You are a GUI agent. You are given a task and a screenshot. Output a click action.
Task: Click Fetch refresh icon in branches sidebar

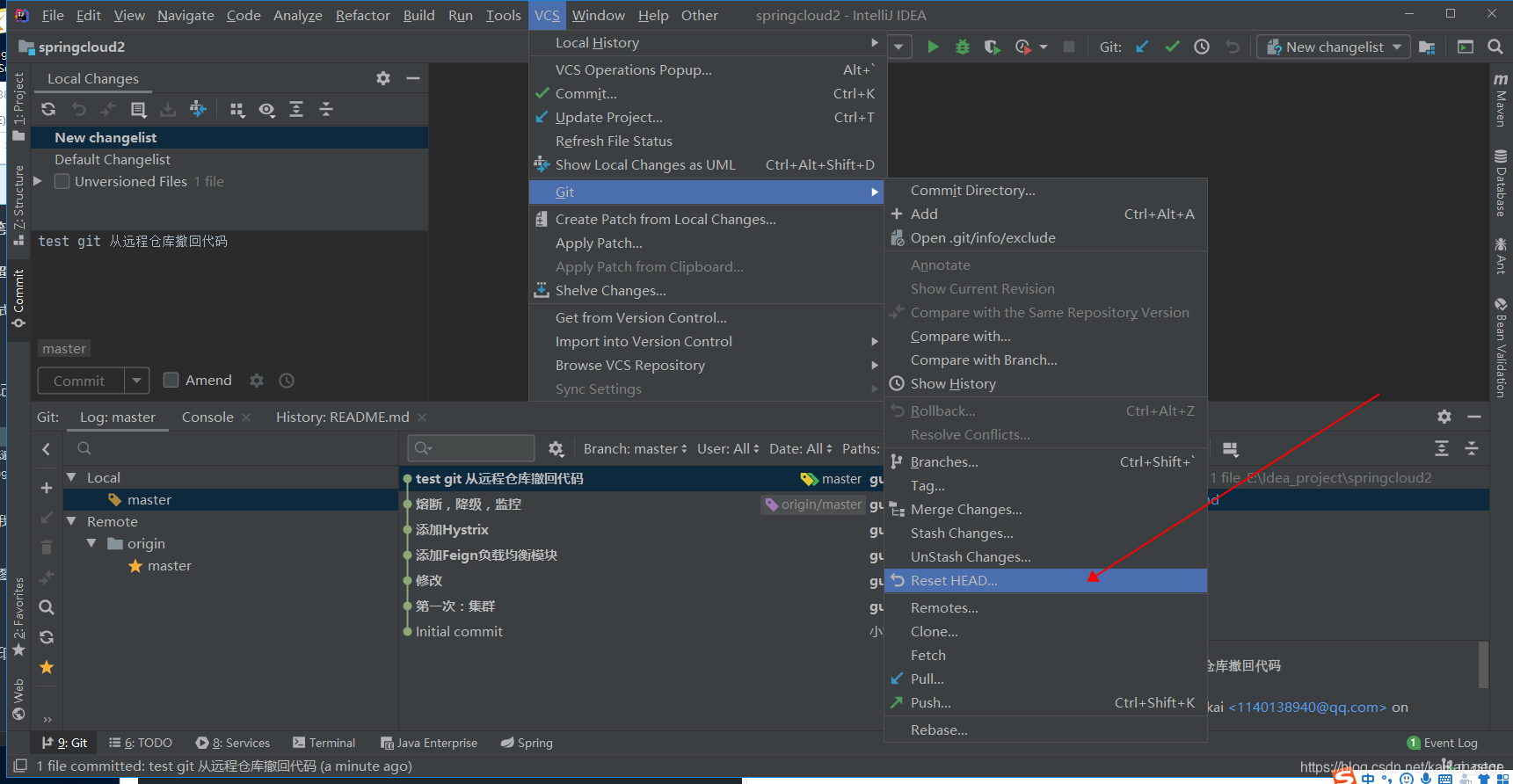(47, 637)
